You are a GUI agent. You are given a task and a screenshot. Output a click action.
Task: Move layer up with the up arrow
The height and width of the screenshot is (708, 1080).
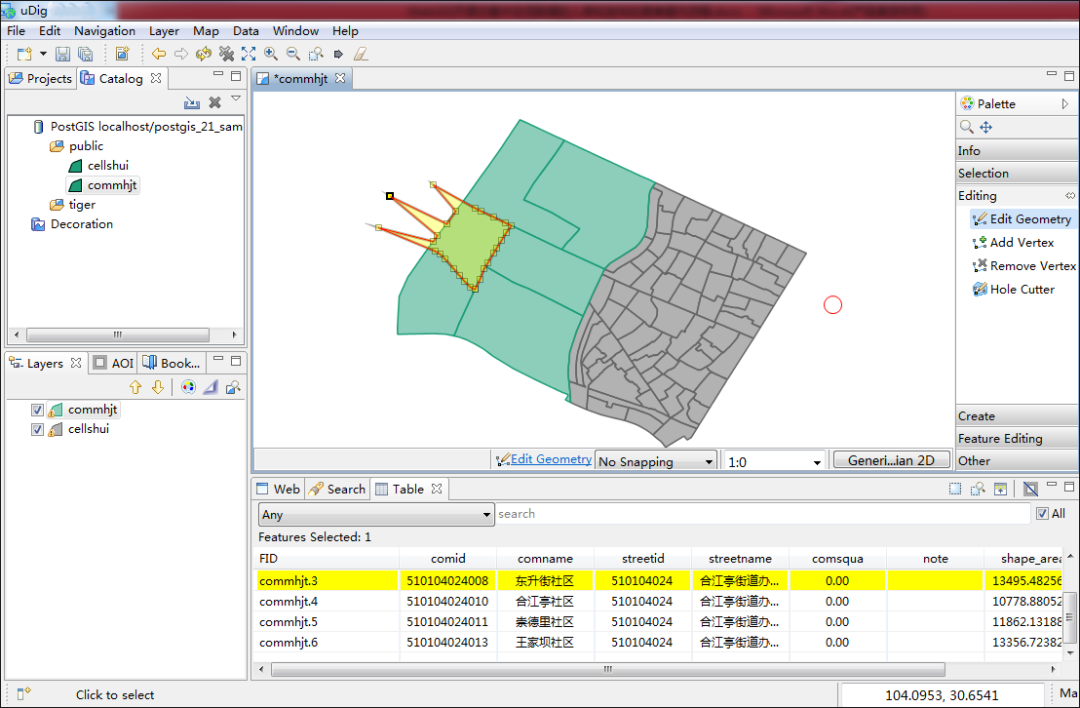tap(136, 387)
